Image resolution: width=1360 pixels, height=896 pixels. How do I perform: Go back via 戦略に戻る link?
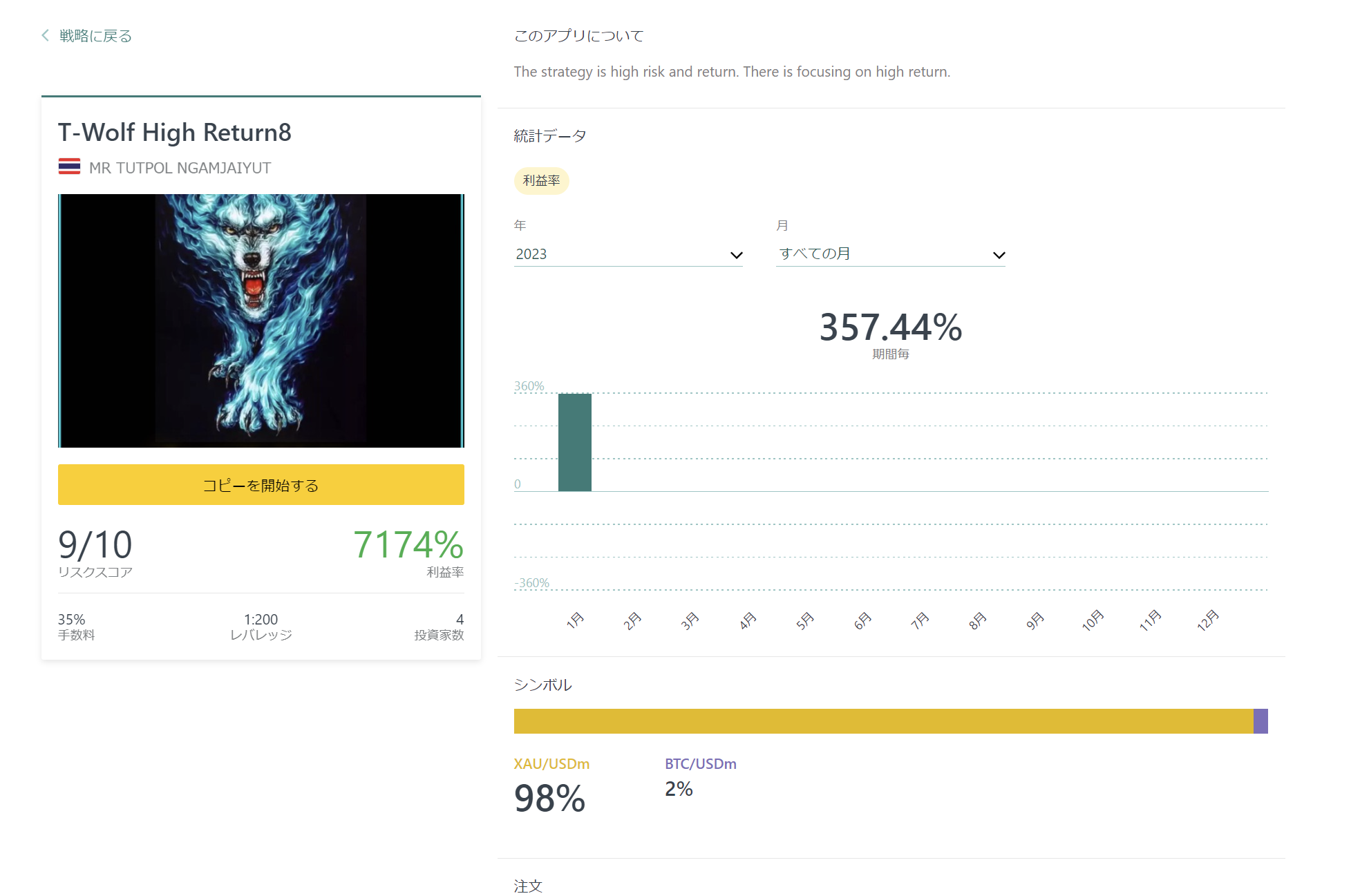pyautogui.click(x=95, y=36)
